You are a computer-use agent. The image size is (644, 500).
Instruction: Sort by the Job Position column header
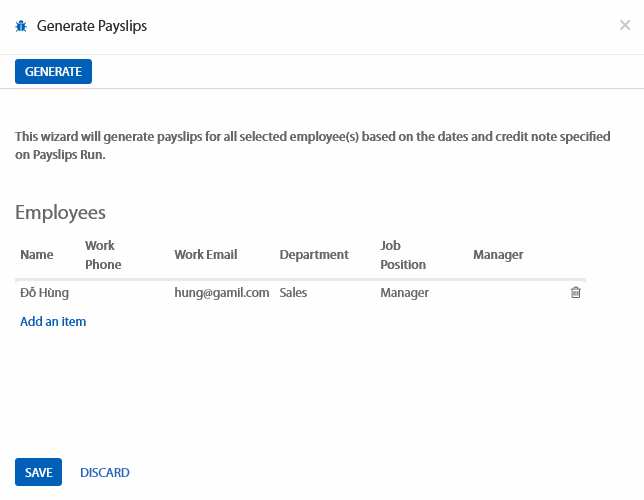pyautogui.click(x=403, y=255)
